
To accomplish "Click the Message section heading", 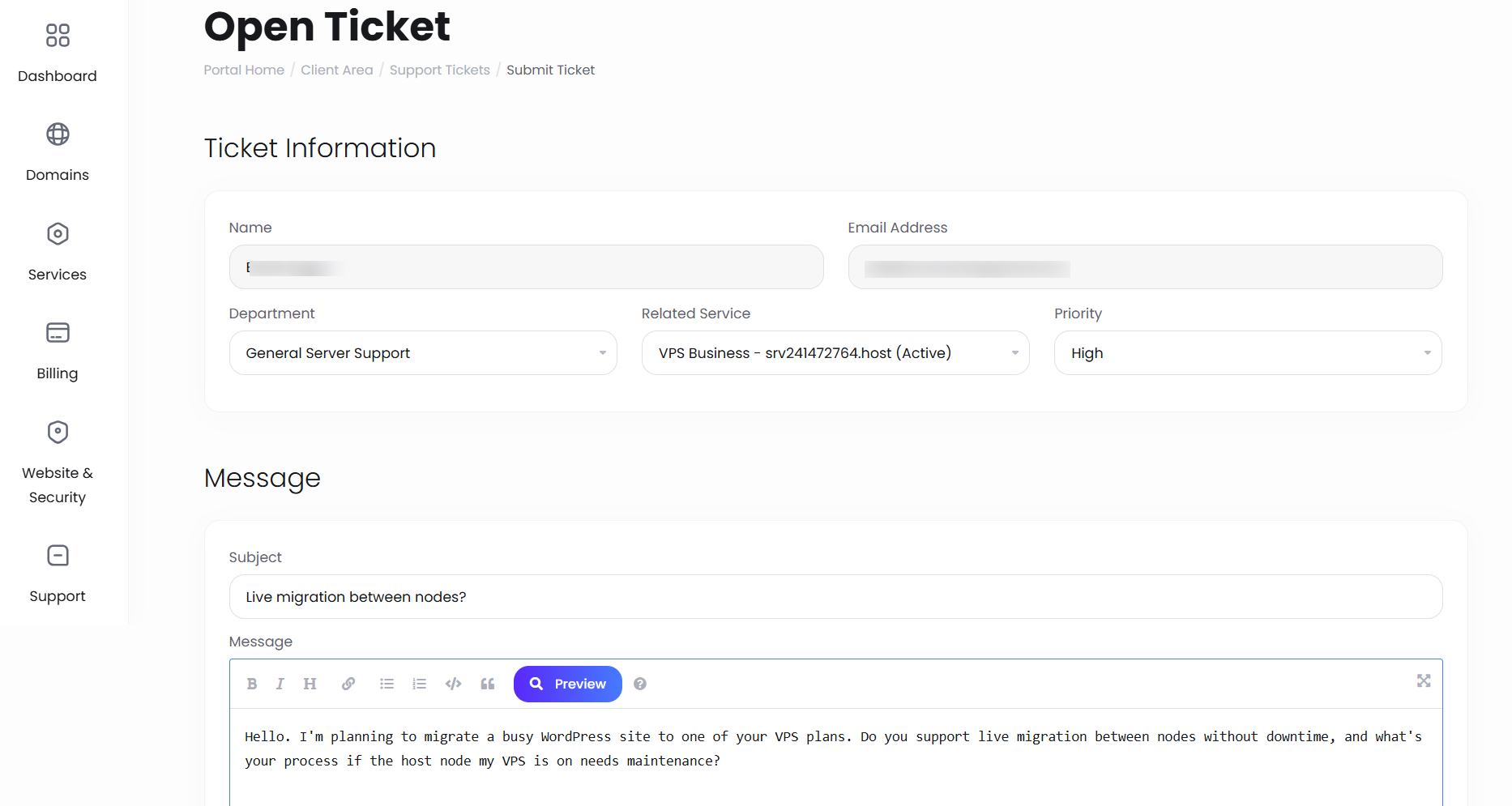I will (263, 479).
